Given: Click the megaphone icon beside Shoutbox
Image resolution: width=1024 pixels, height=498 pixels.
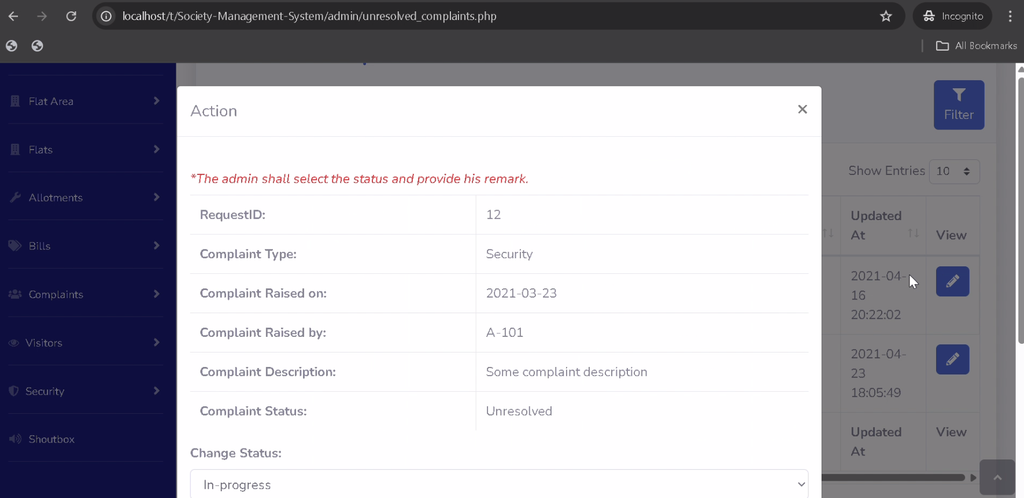Looking at the screenshot, I should [14, 439].
